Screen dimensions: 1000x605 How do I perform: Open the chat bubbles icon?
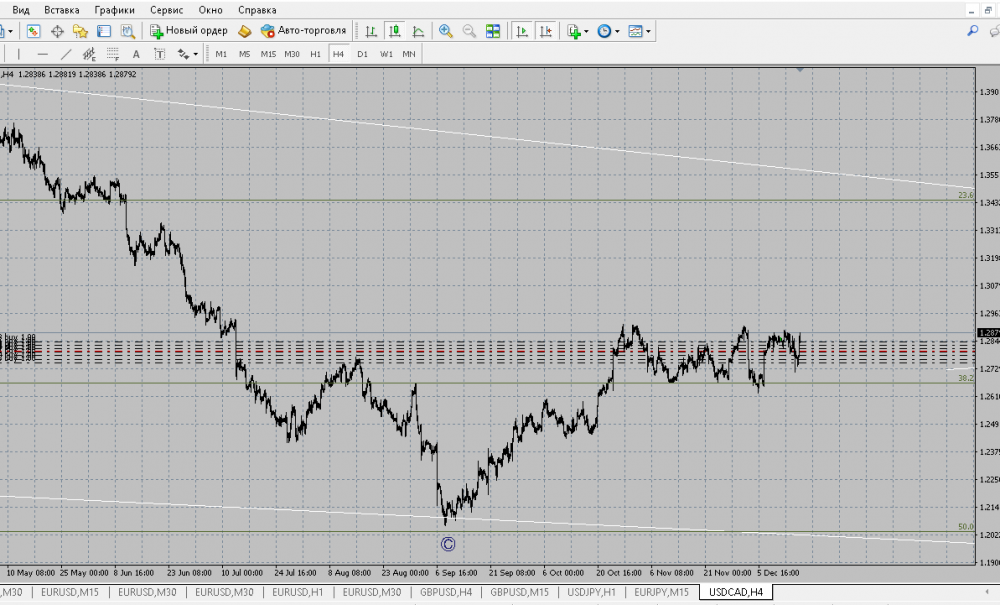click(994, 31)
